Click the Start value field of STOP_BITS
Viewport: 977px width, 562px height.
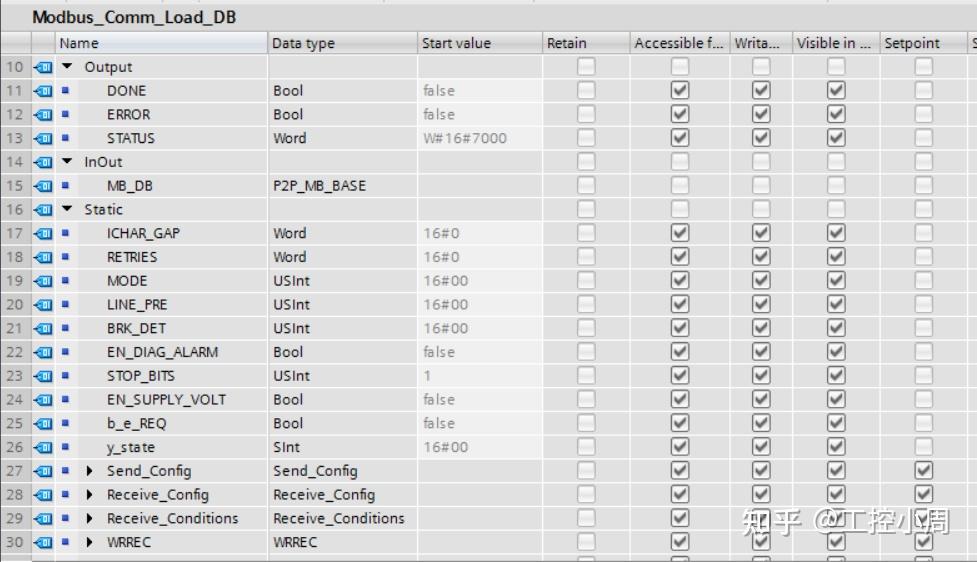point(478,376)
